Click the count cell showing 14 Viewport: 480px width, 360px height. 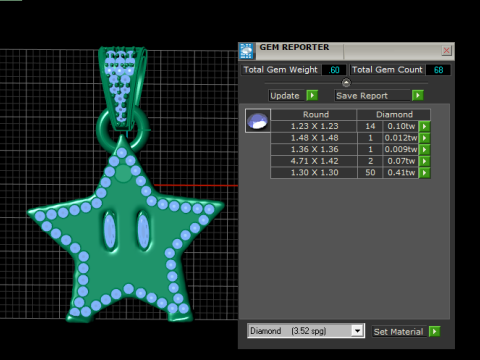(370, 126)
